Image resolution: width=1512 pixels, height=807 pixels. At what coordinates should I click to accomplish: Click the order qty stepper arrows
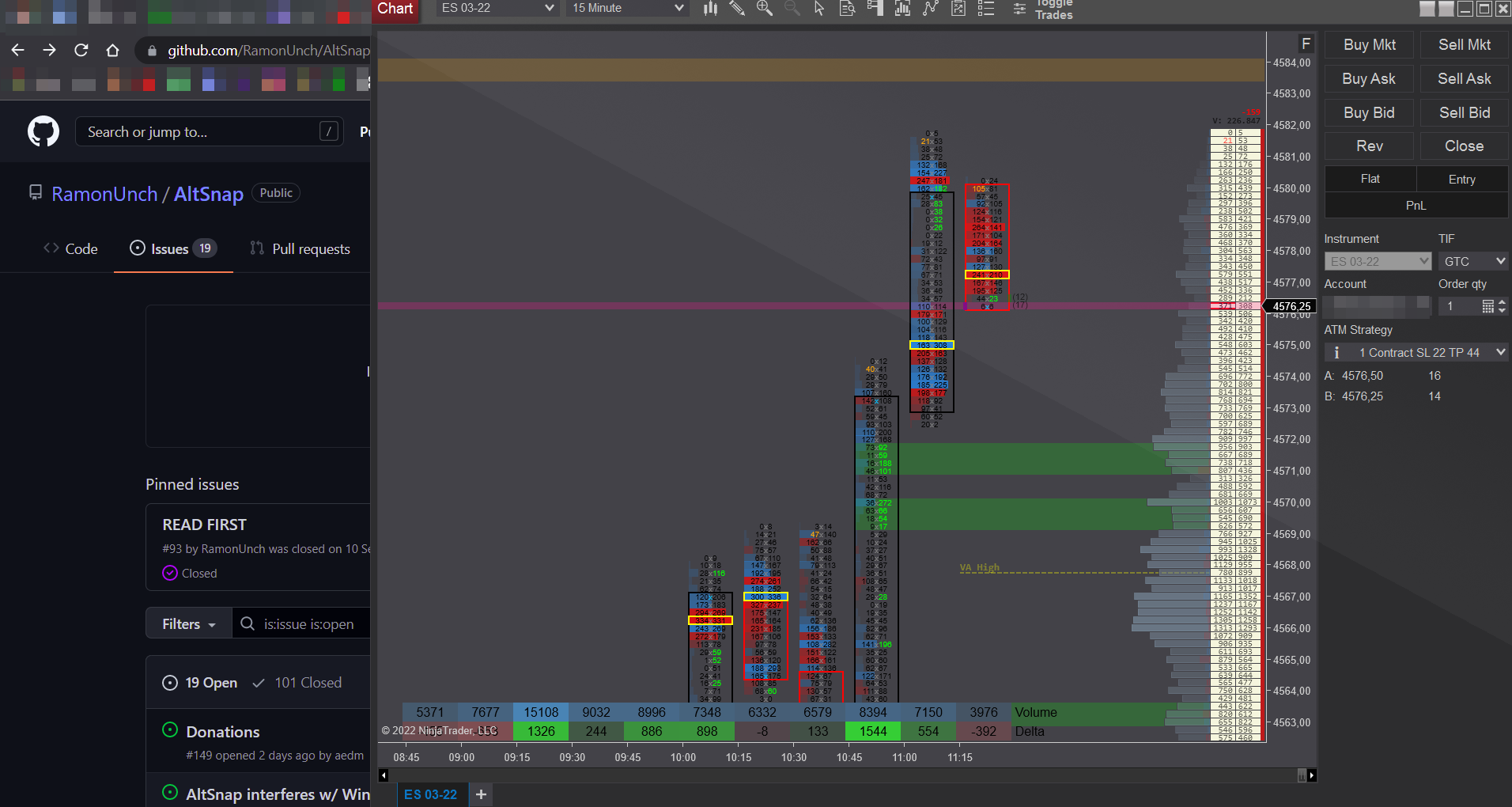tap(1503, 306)
